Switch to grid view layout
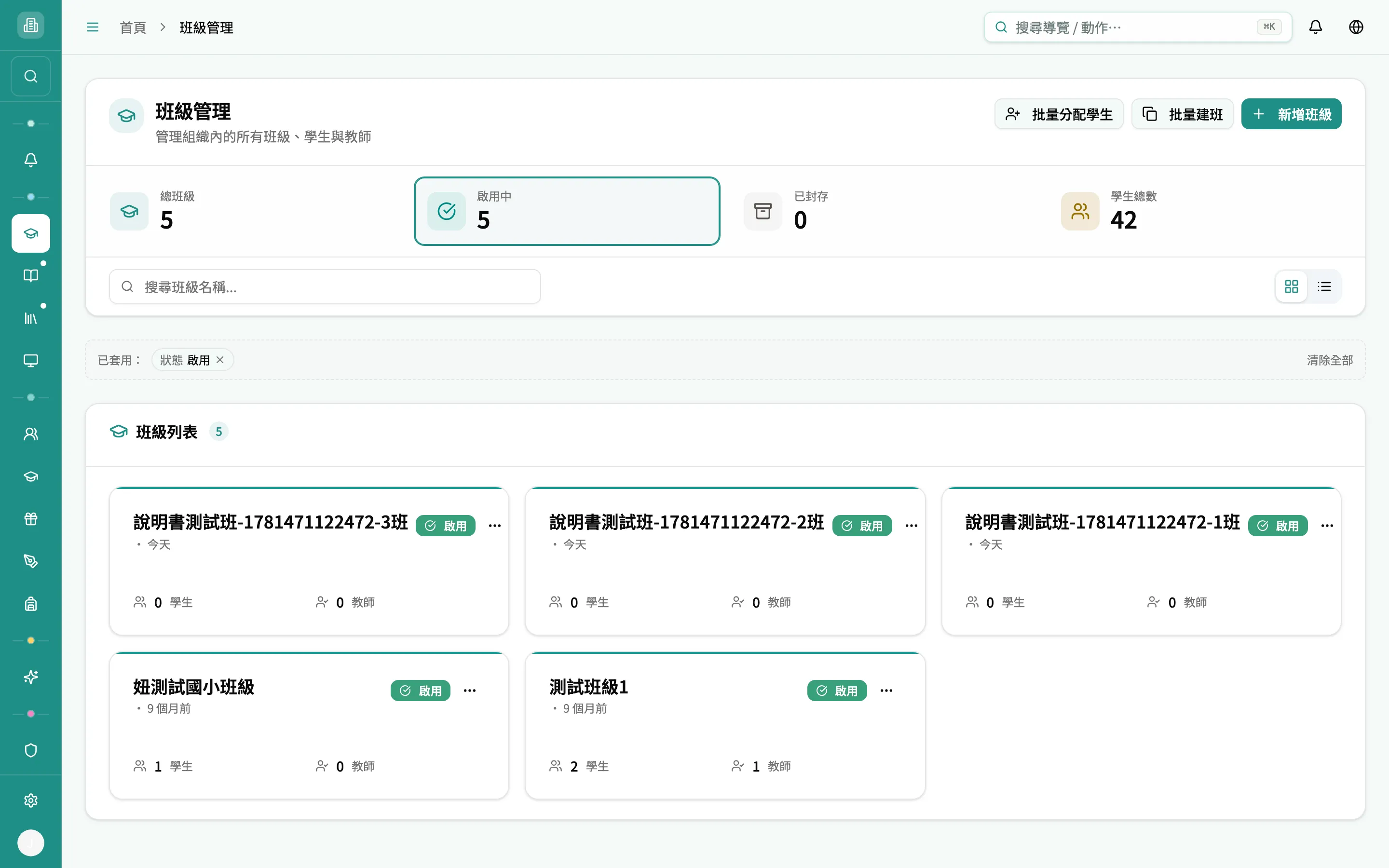Screen dimensions: 1389x868 (x=1292, y=286)
